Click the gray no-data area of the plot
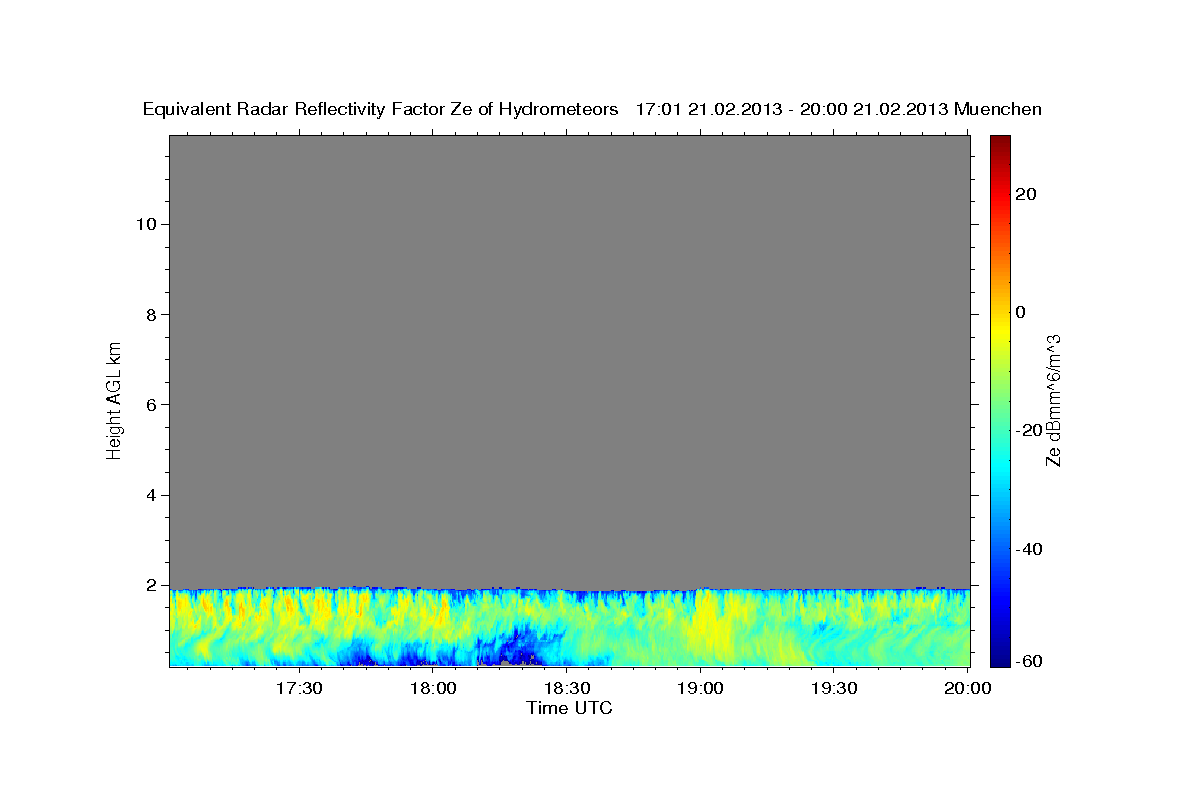 (x=569, y=360)
